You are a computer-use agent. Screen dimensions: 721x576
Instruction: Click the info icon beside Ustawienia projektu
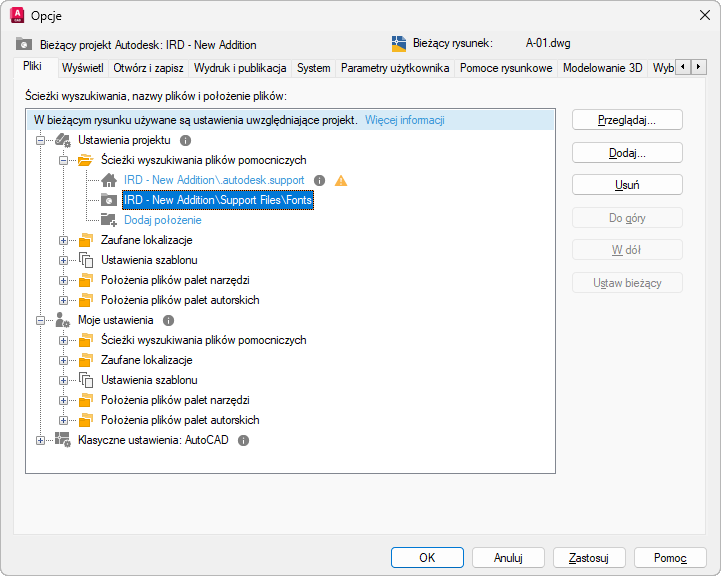(185, 140)
